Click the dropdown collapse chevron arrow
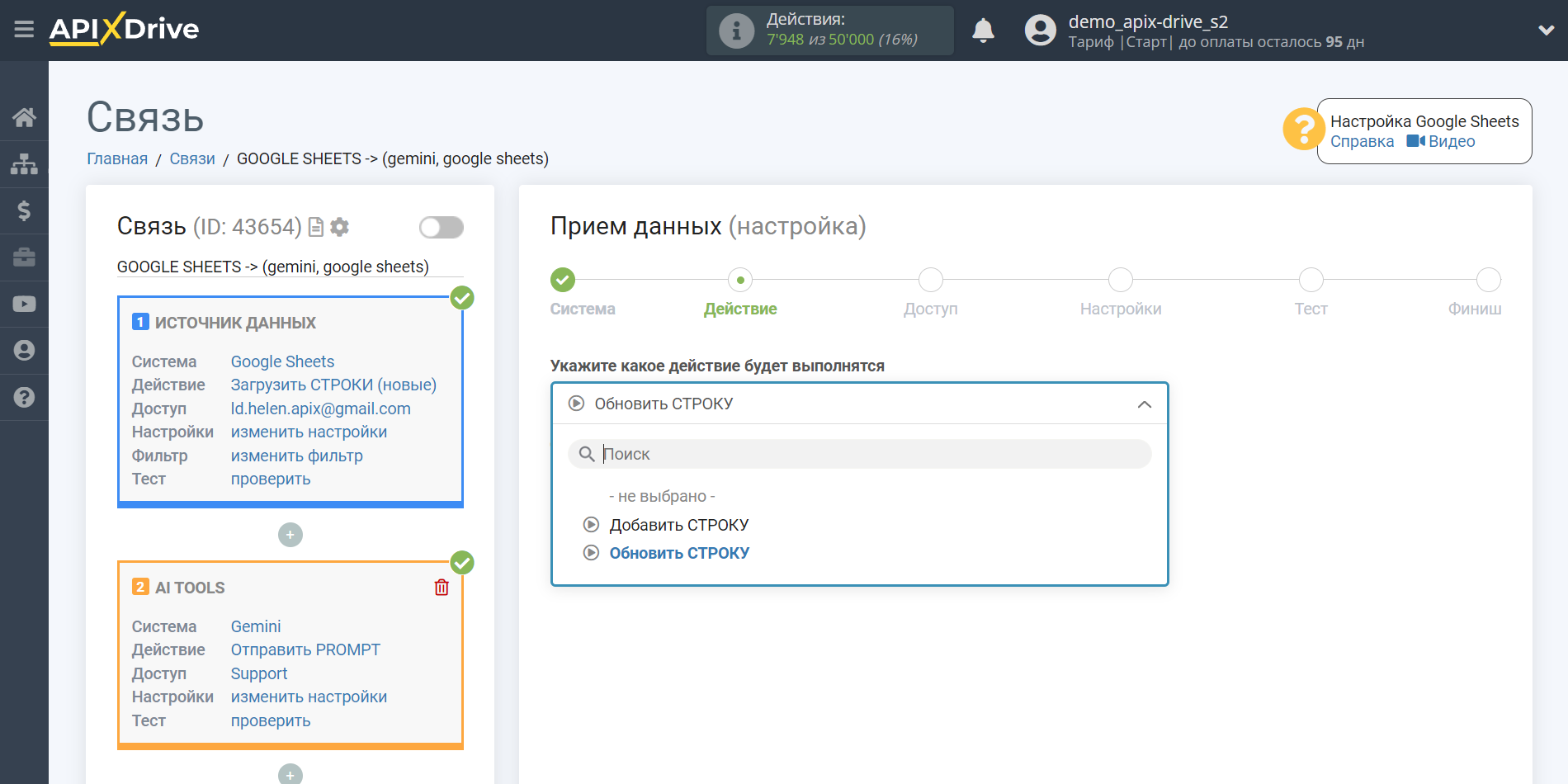The image size is (1568, 784). [1144, 404]
